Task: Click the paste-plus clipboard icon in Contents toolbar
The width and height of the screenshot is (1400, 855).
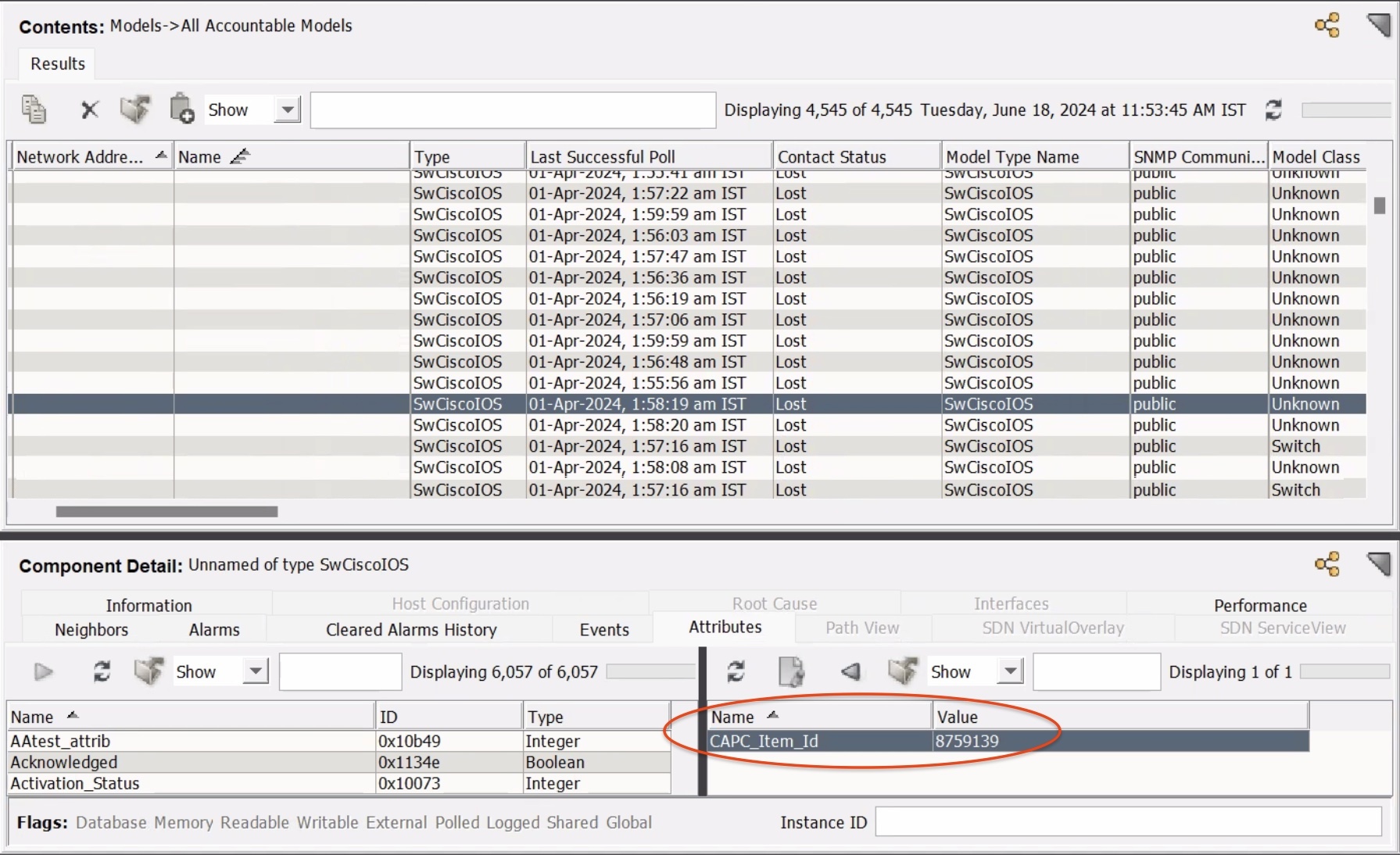Action: pos(181,109)
